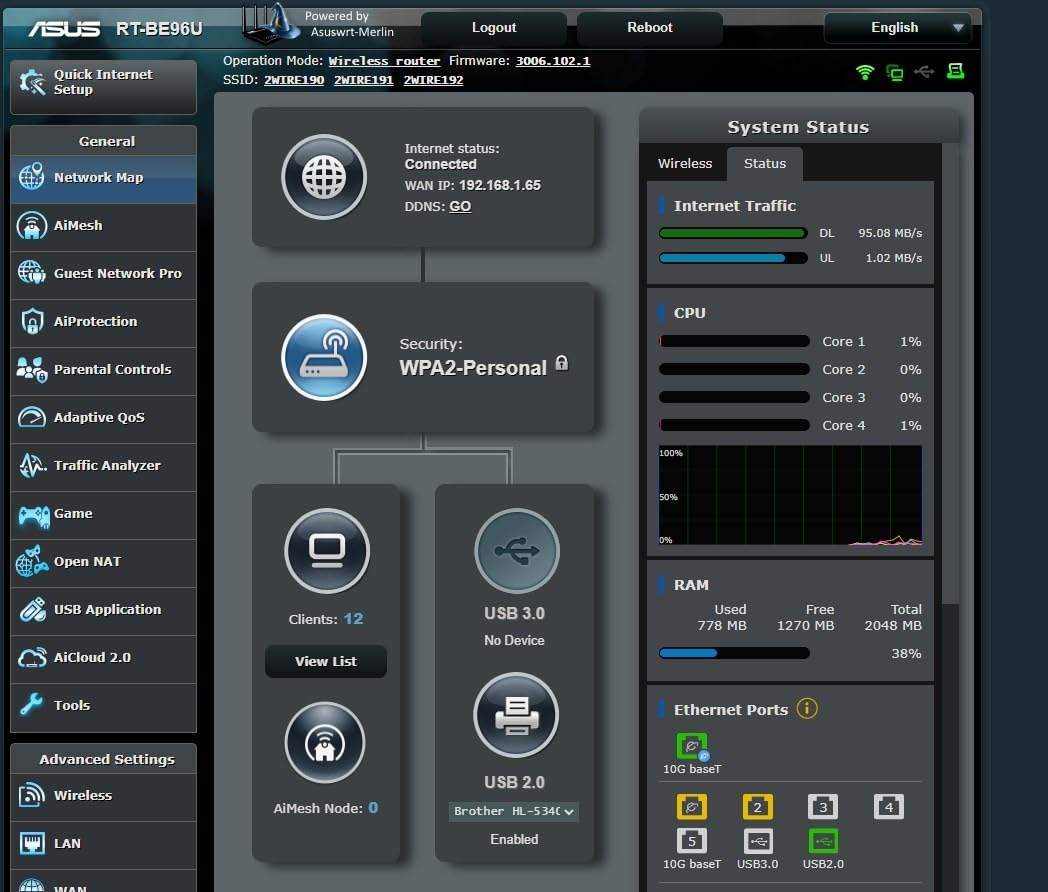The width and height of the screenshot is (1048, 892).
Task: Open Tools in sidebar
Action: click(104, 706)
